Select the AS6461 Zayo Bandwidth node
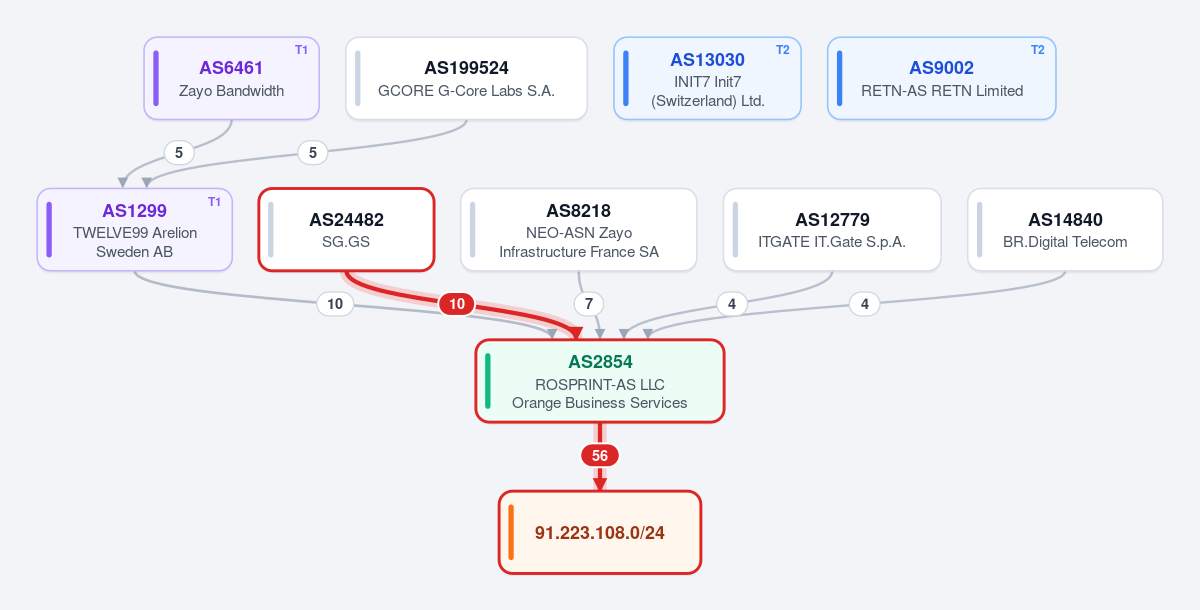 pyautogui.click(x=232, y=78)
